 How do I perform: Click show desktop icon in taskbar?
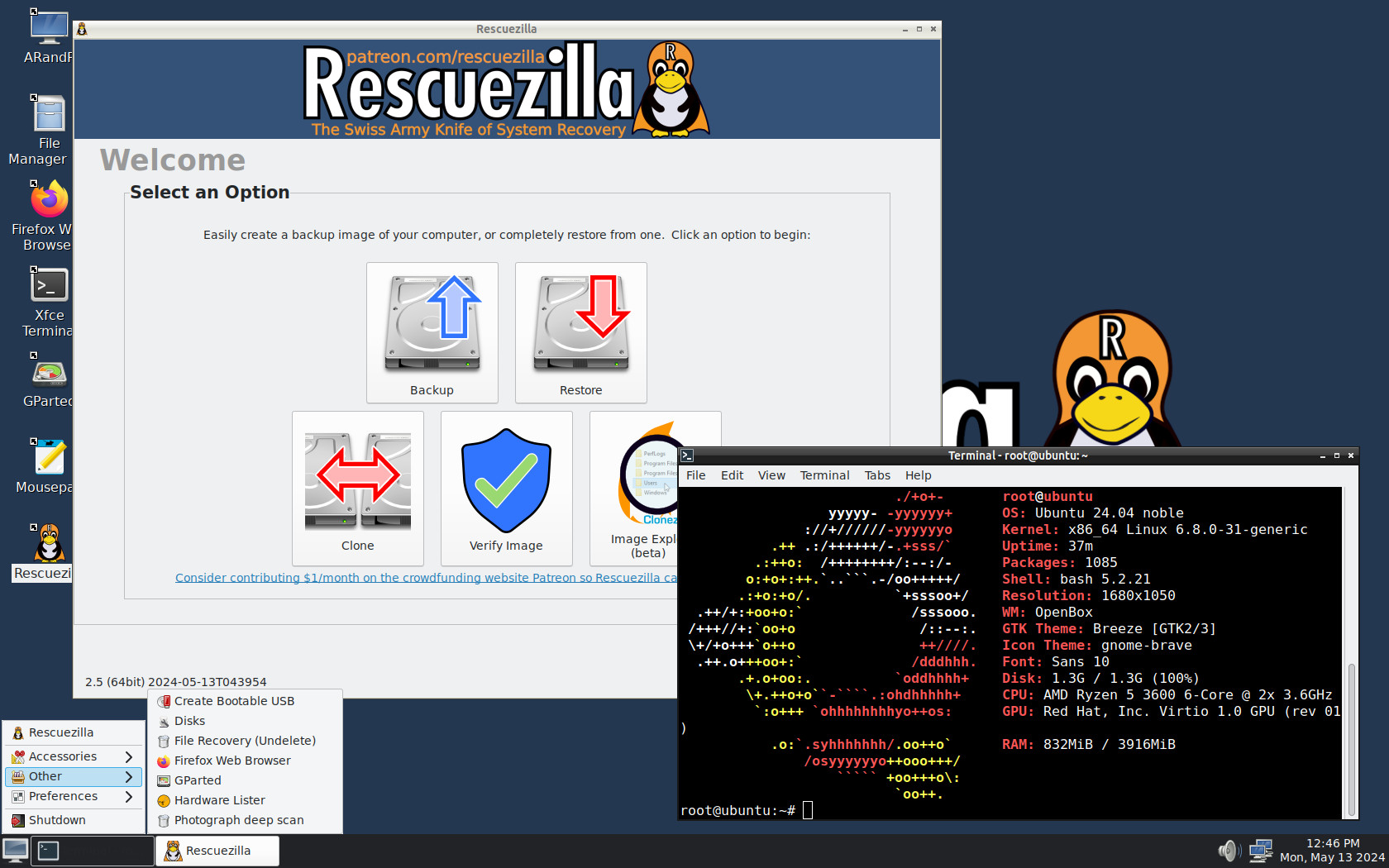tap(15, 851)
